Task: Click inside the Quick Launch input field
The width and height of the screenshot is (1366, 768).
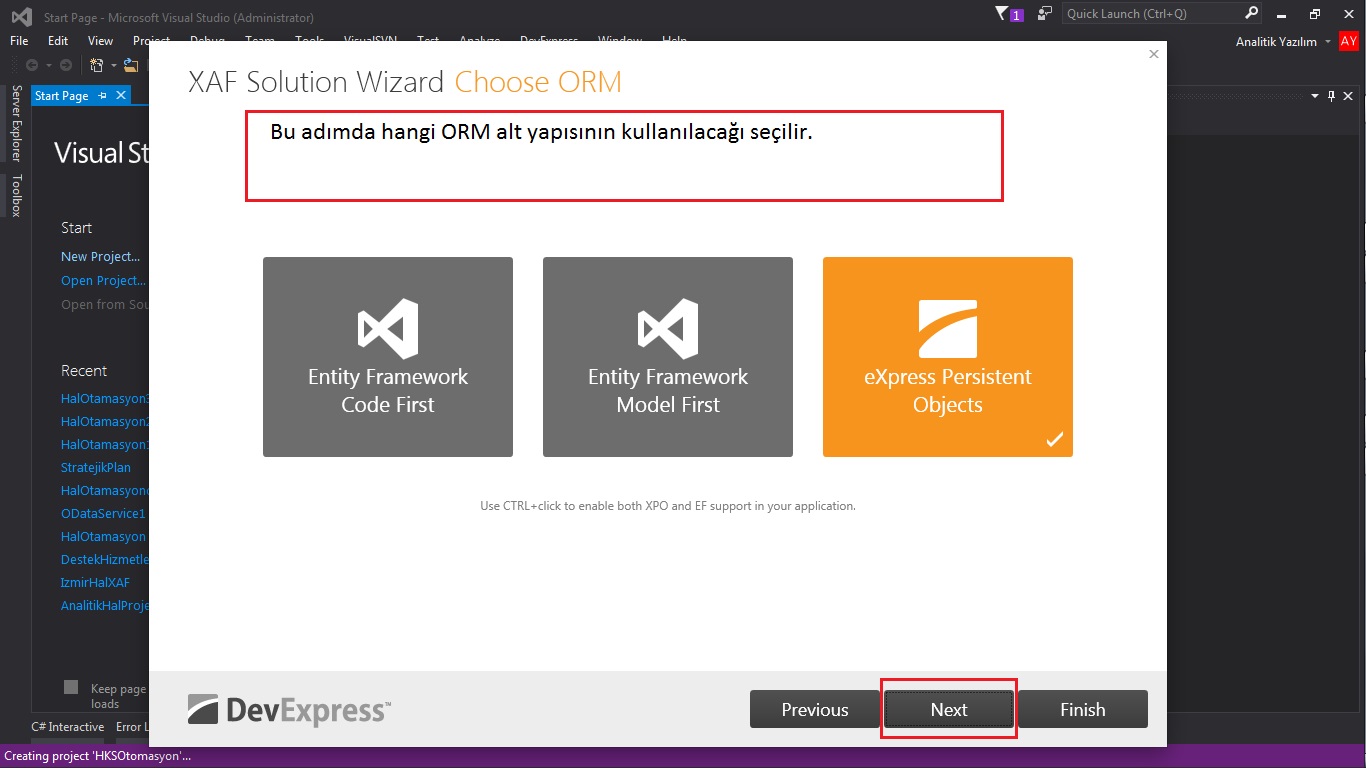Action: pyautogui.click(x=1150, y=15)
